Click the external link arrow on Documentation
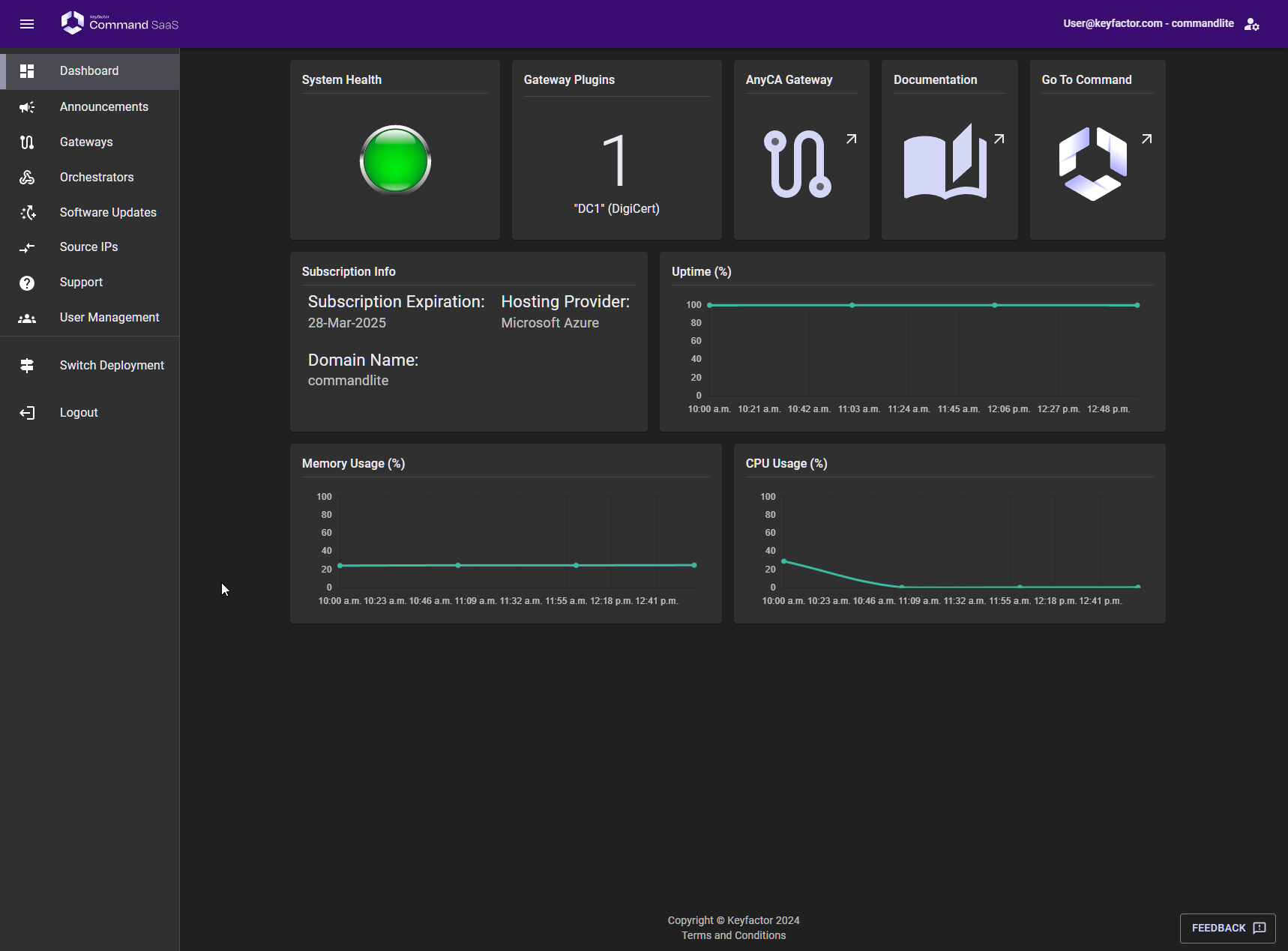1288x951 pixels. click(x=999, y=139)
